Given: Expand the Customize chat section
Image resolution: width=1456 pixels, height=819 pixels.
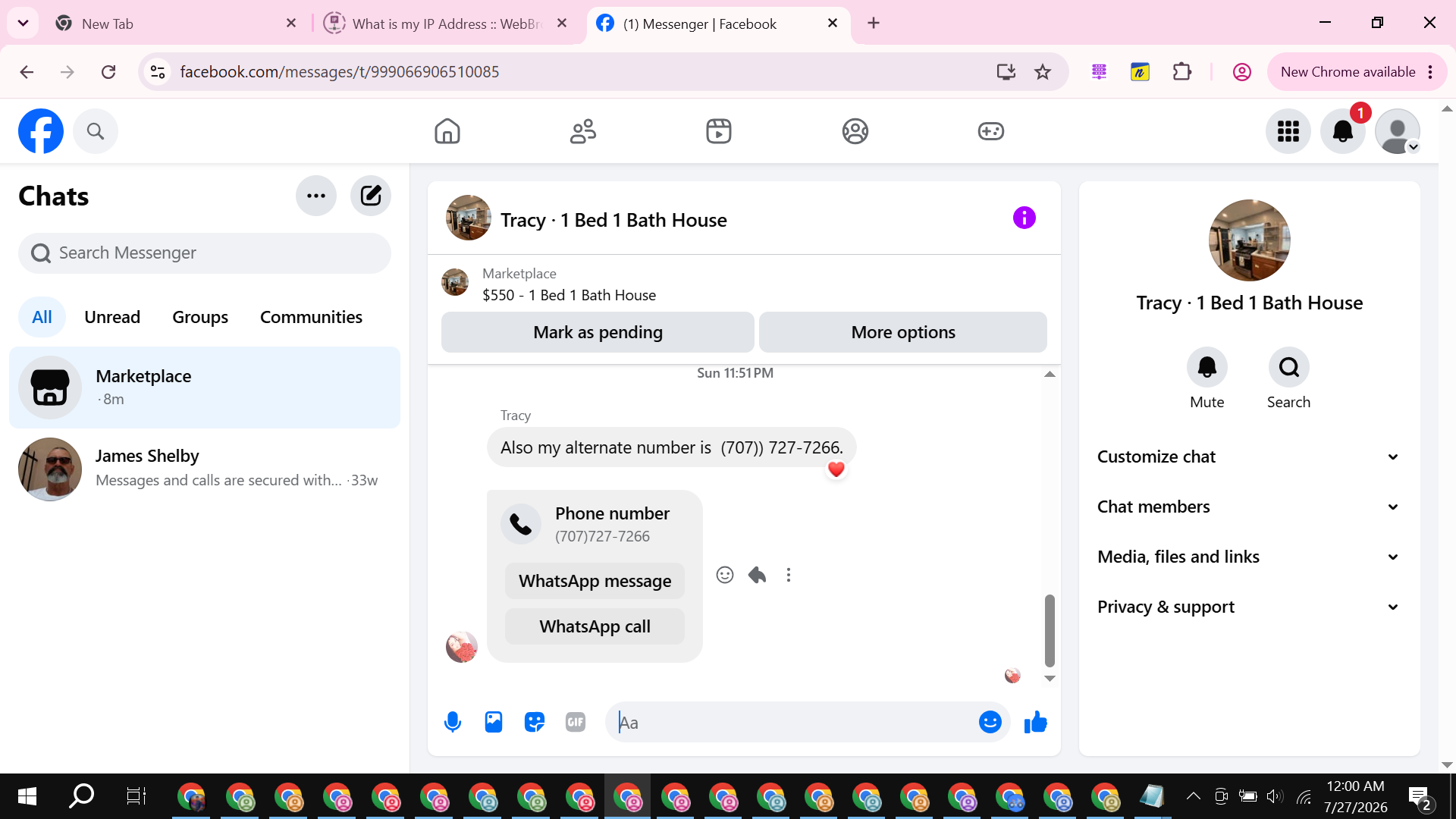Looking at the screenshot, I should [x=1249, y=457].
